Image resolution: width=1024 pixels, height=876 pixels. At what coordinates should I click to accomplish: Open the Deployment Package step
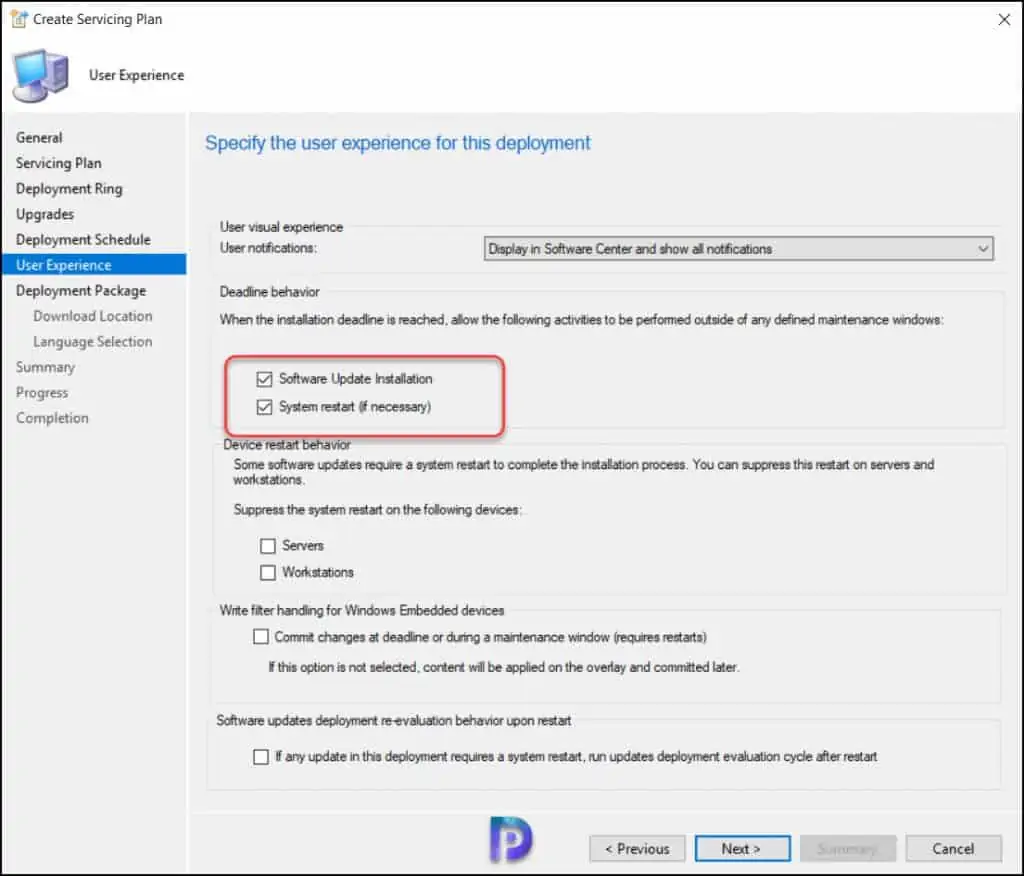(x=81, y=291)
